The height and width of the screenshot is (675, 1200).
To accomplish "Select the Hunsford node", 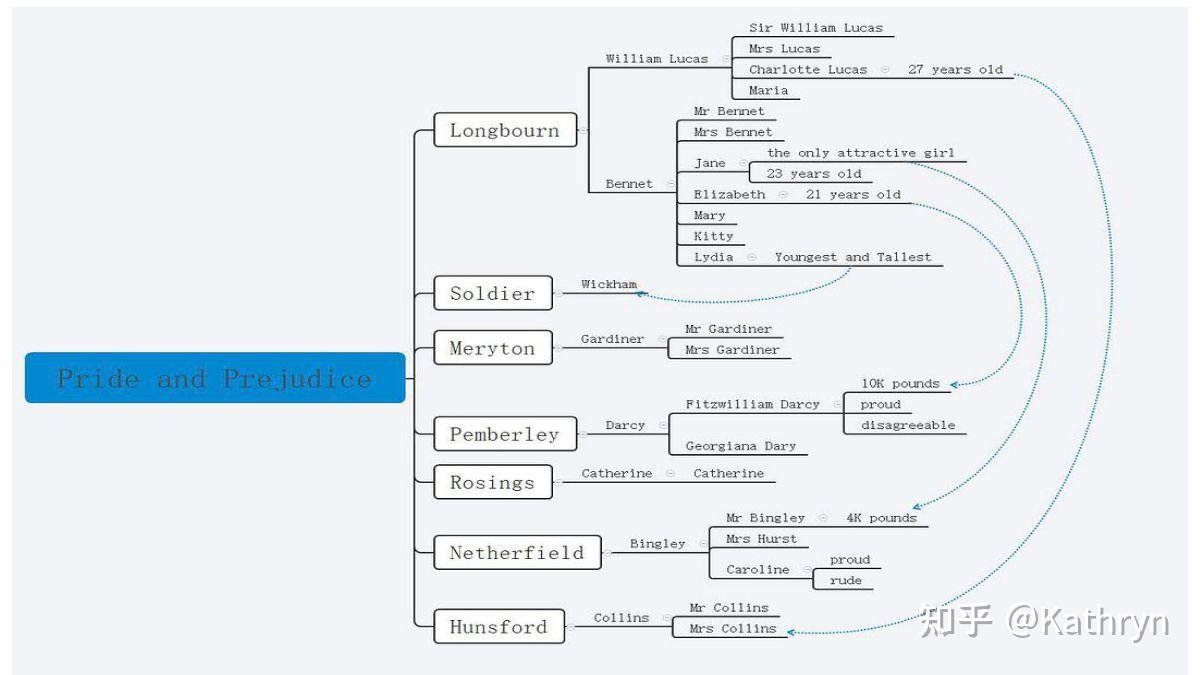I will (x=499, y=627).
